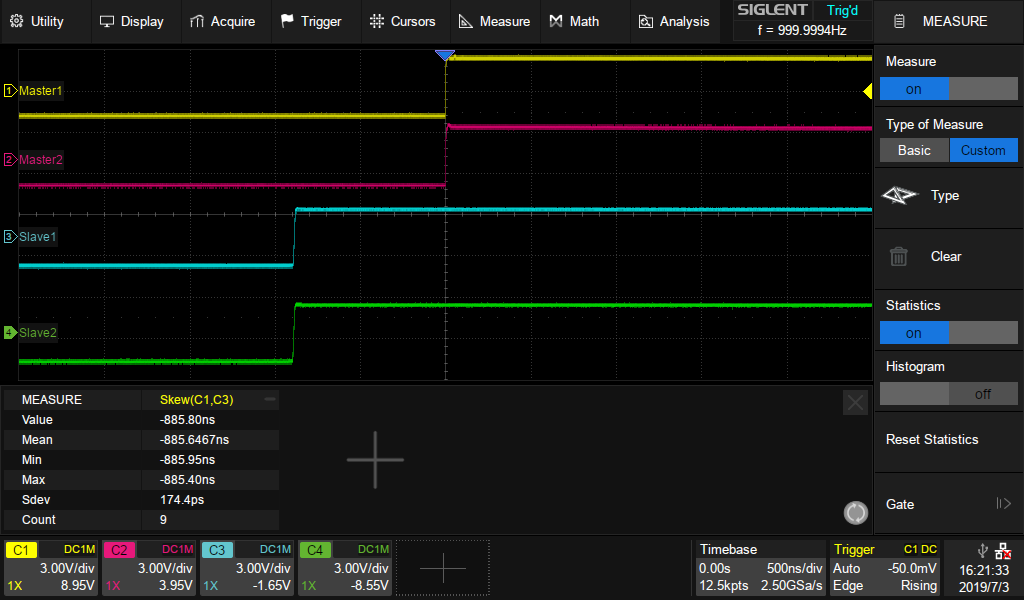Close the measurement statistics panel
Image resolution: width=1024 pixels, height=600 pixels.
[x=855, y=402]
